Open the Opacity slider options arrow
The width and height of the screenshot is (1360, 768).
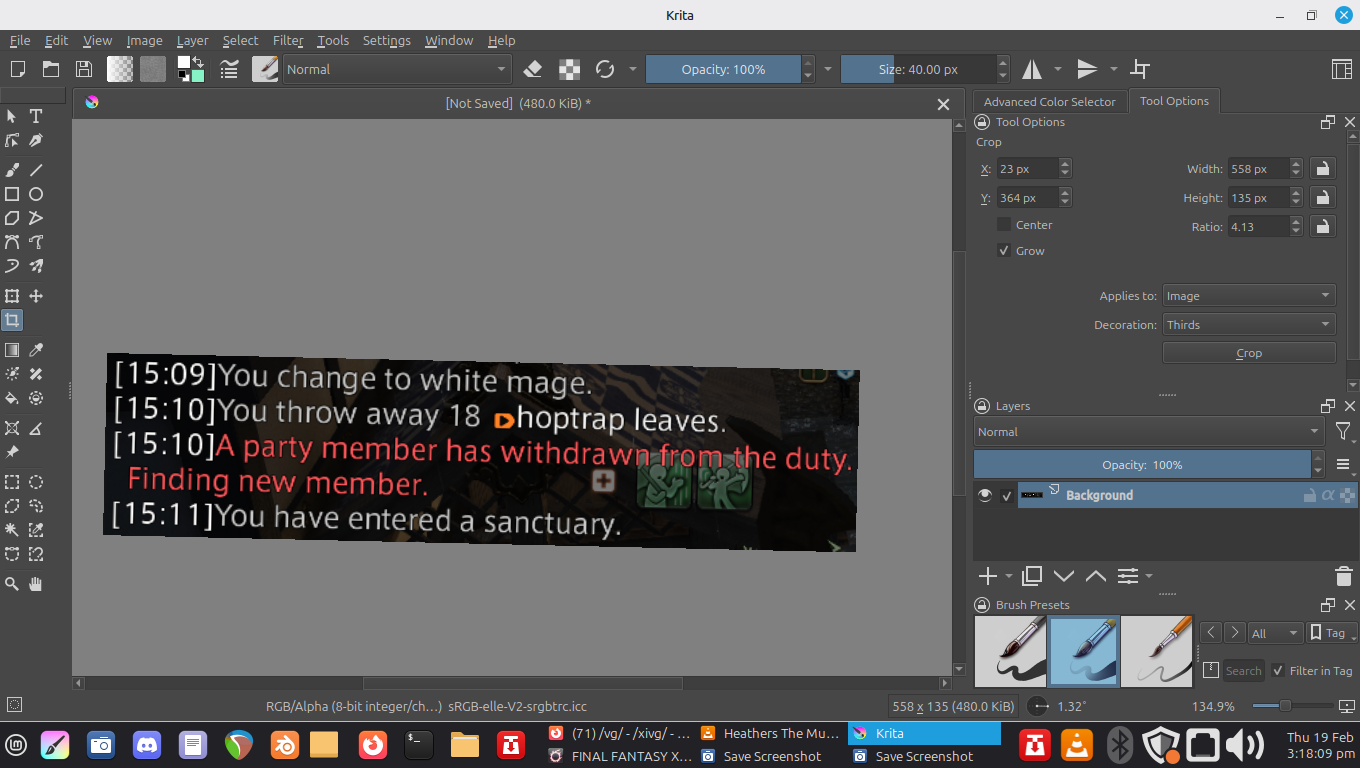click(x=827, y=69)
